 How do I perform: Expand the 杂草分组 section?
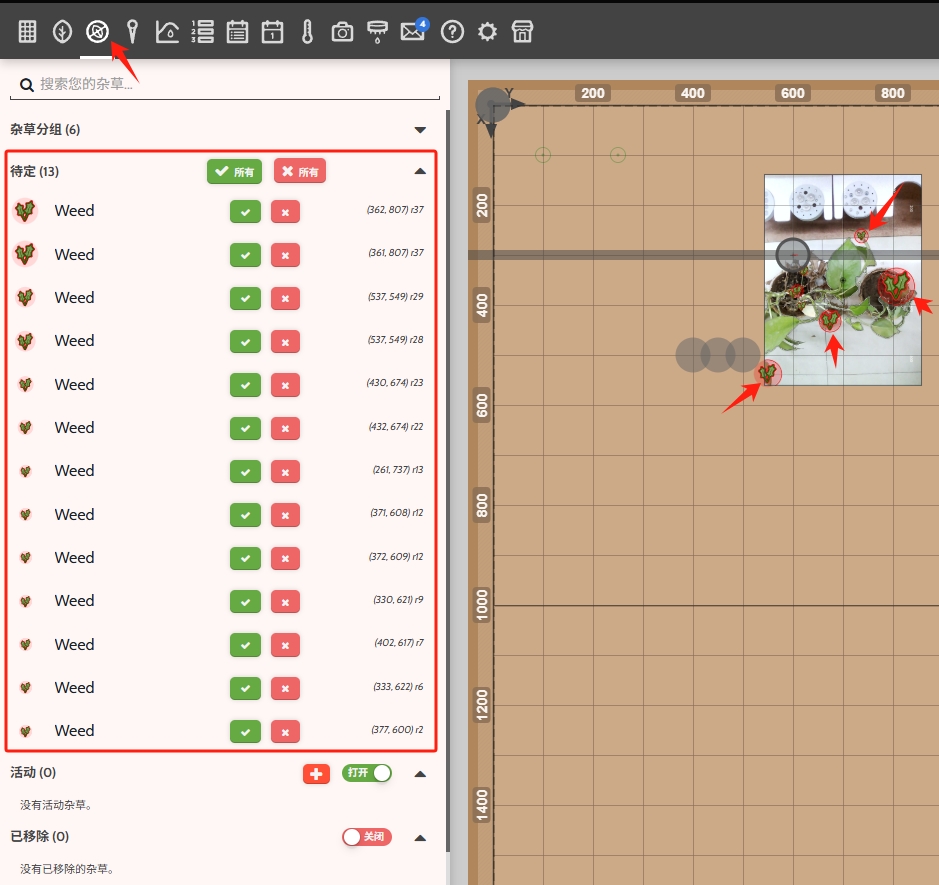coord(420,130)
